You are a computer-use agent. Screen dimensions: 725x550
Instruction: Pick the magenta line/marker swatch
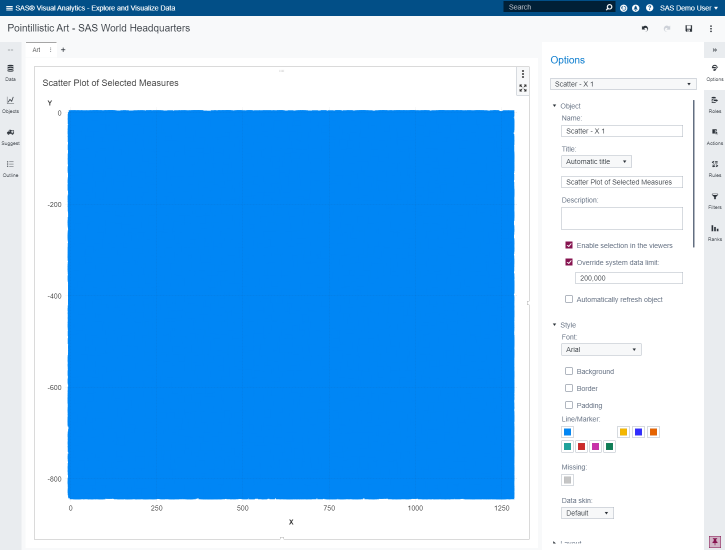[596, 446]
